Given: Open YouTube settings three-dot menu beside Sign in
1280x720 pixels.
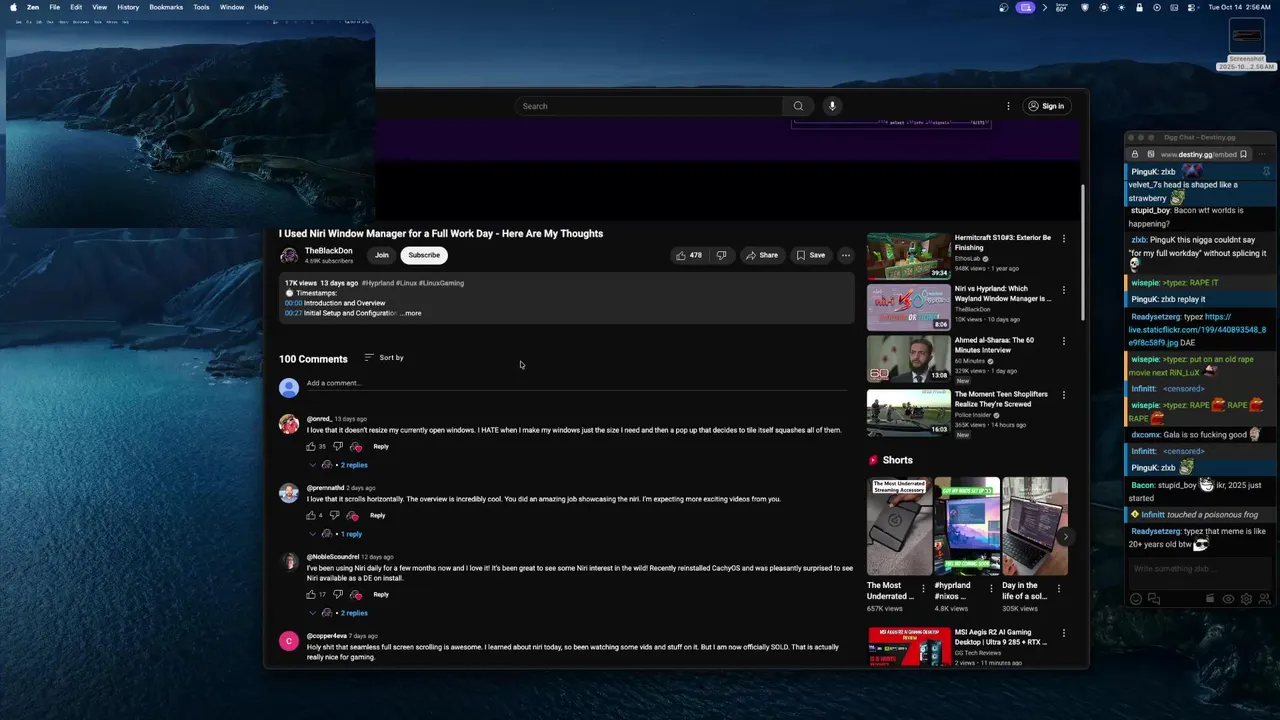Looking at the screenshot, I should tap(1008, 106).
